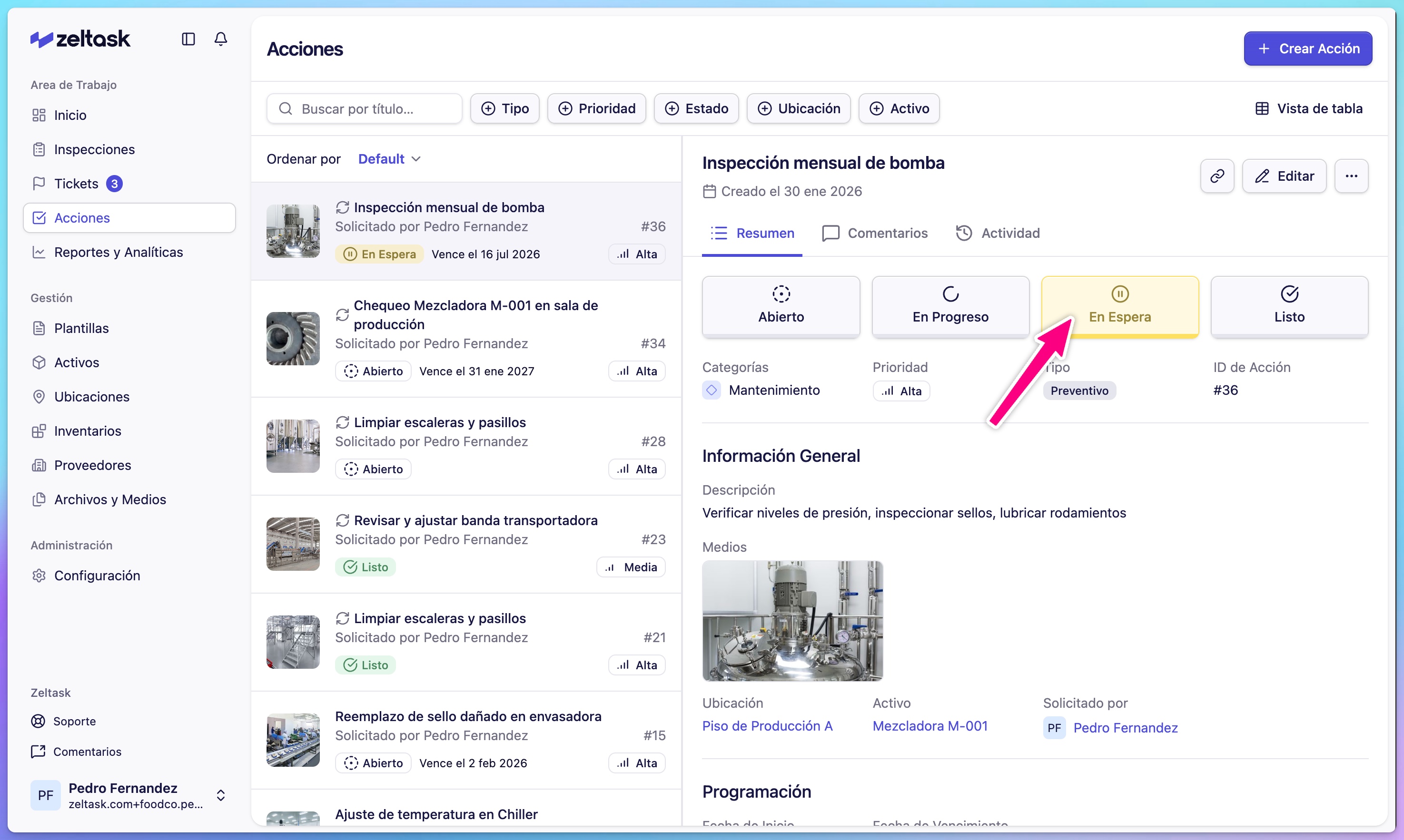This screenshot has height=840, width=1404.
Task: Open the Ubicación filter
Action: click(799, 108)
